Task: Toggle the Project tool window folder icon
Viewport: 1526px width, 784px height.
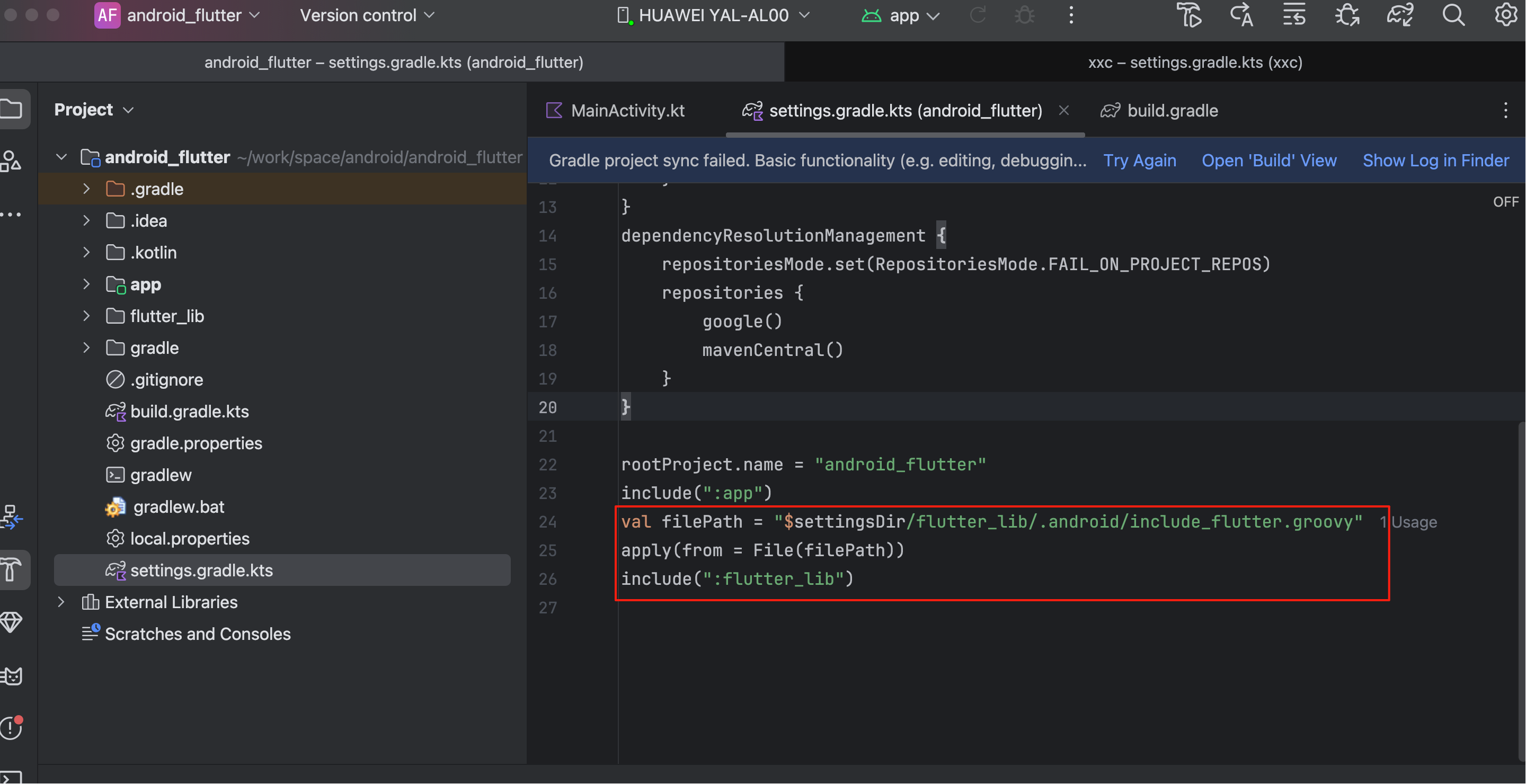Action: click(x=12, y=109)
